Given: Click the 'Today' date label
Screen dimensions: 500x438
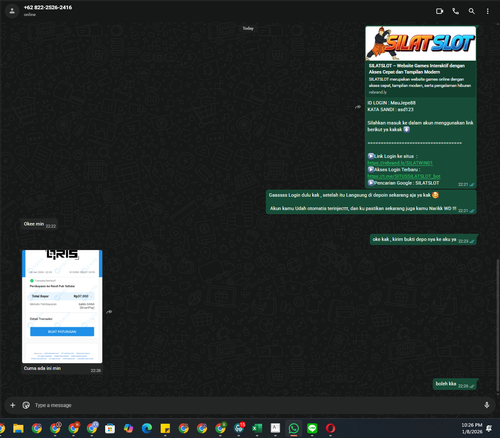Looking at the screenshot, I should coord(248,28).
